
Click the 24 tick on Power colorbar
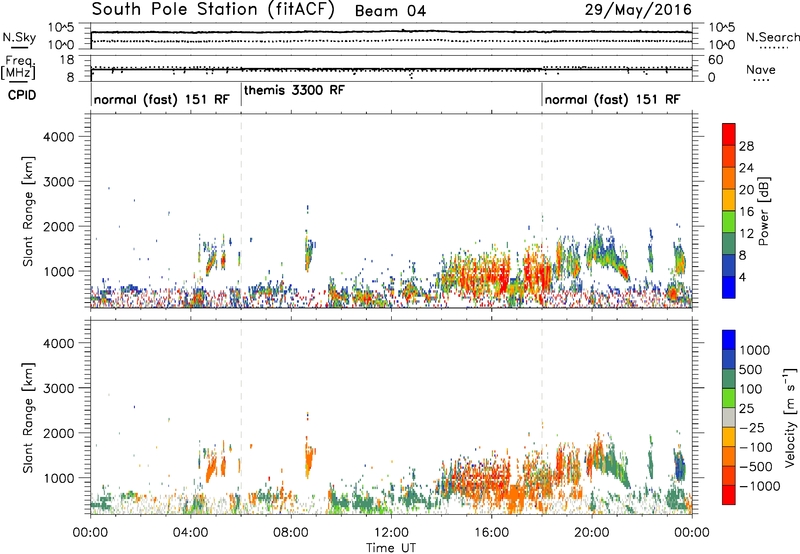click(746, 168)
